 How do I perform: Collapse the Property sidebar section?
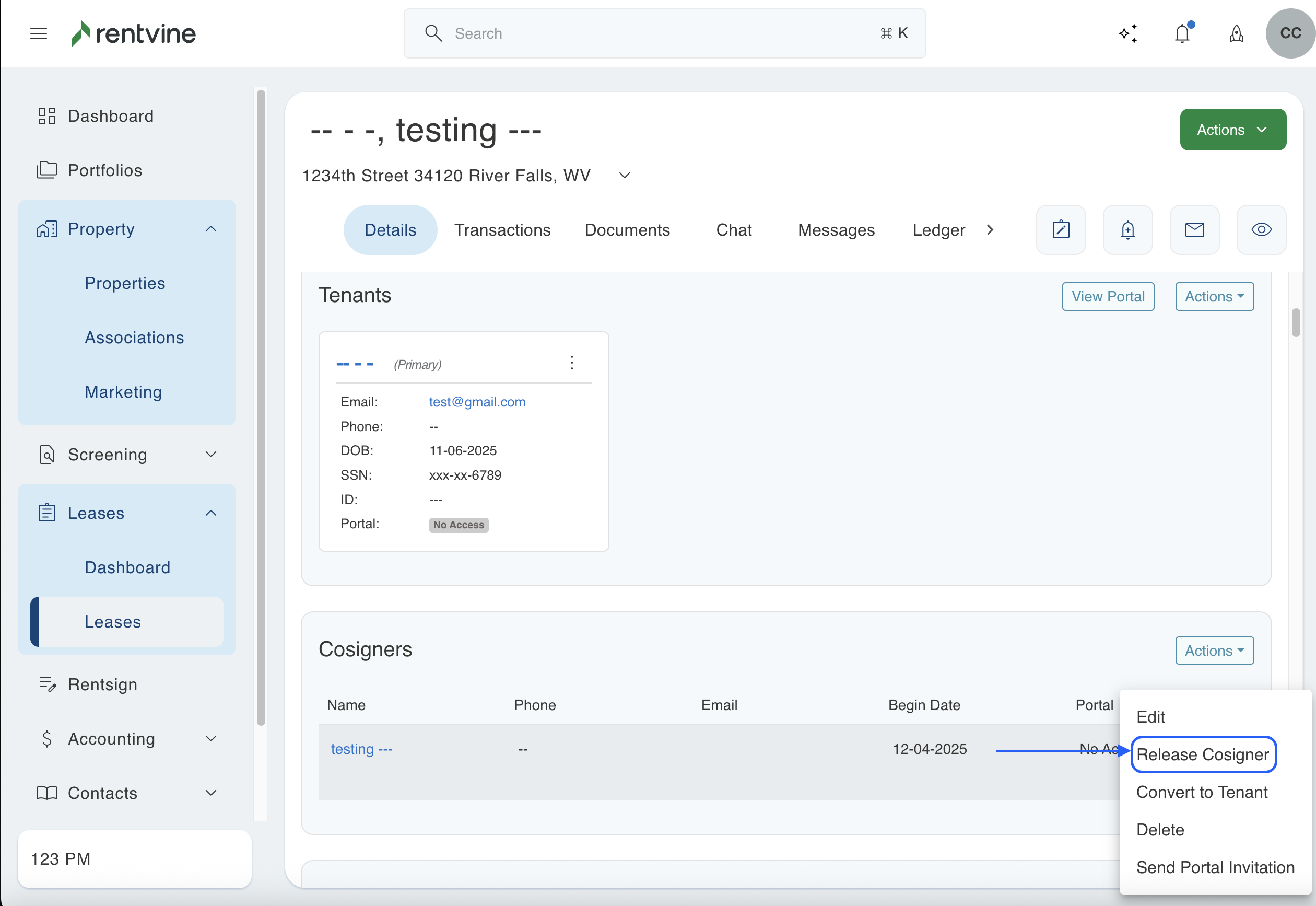(210, 229)
